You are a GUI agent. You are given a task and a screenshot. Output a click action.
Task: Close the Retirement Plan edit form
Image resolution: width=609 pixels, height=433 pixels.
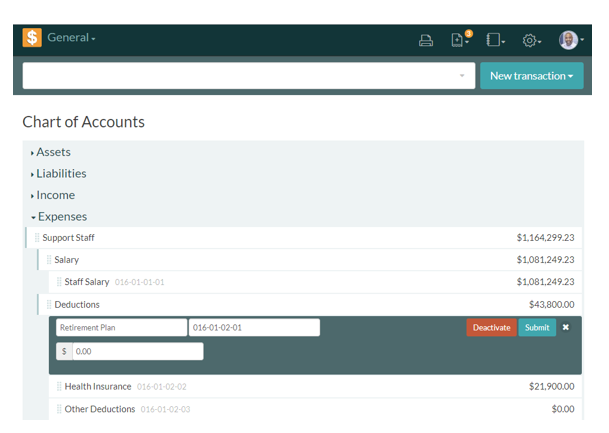566,328
